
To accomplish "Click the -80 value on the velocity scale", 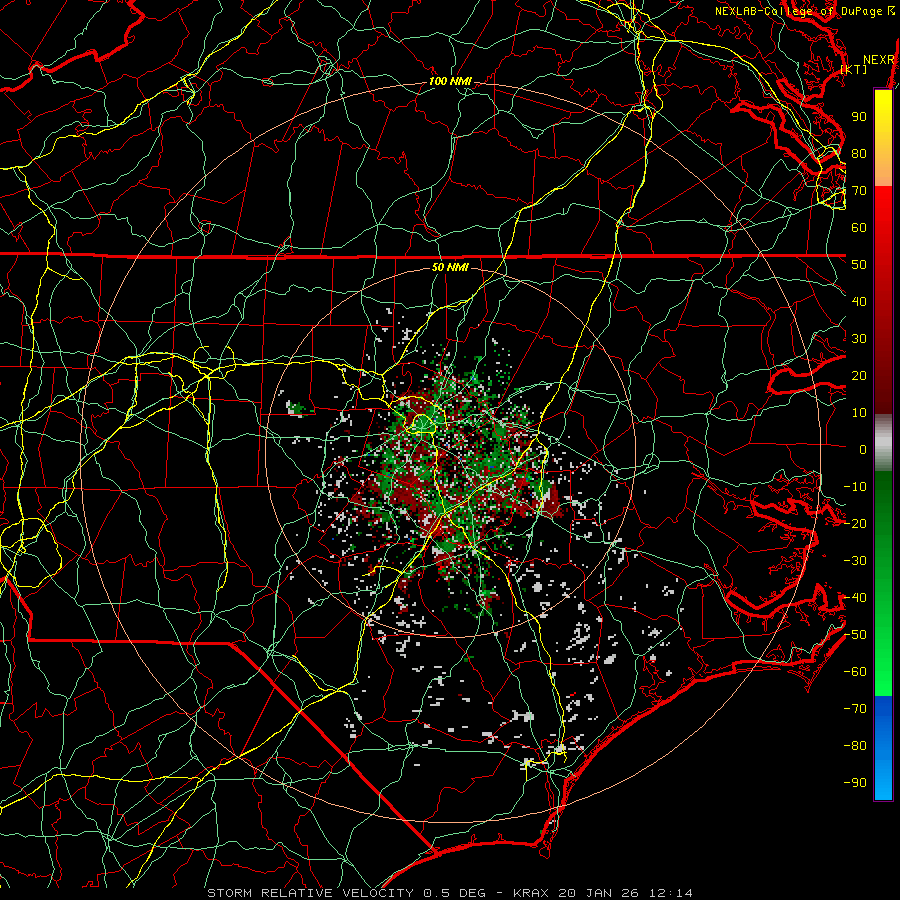I will (855, 746).
